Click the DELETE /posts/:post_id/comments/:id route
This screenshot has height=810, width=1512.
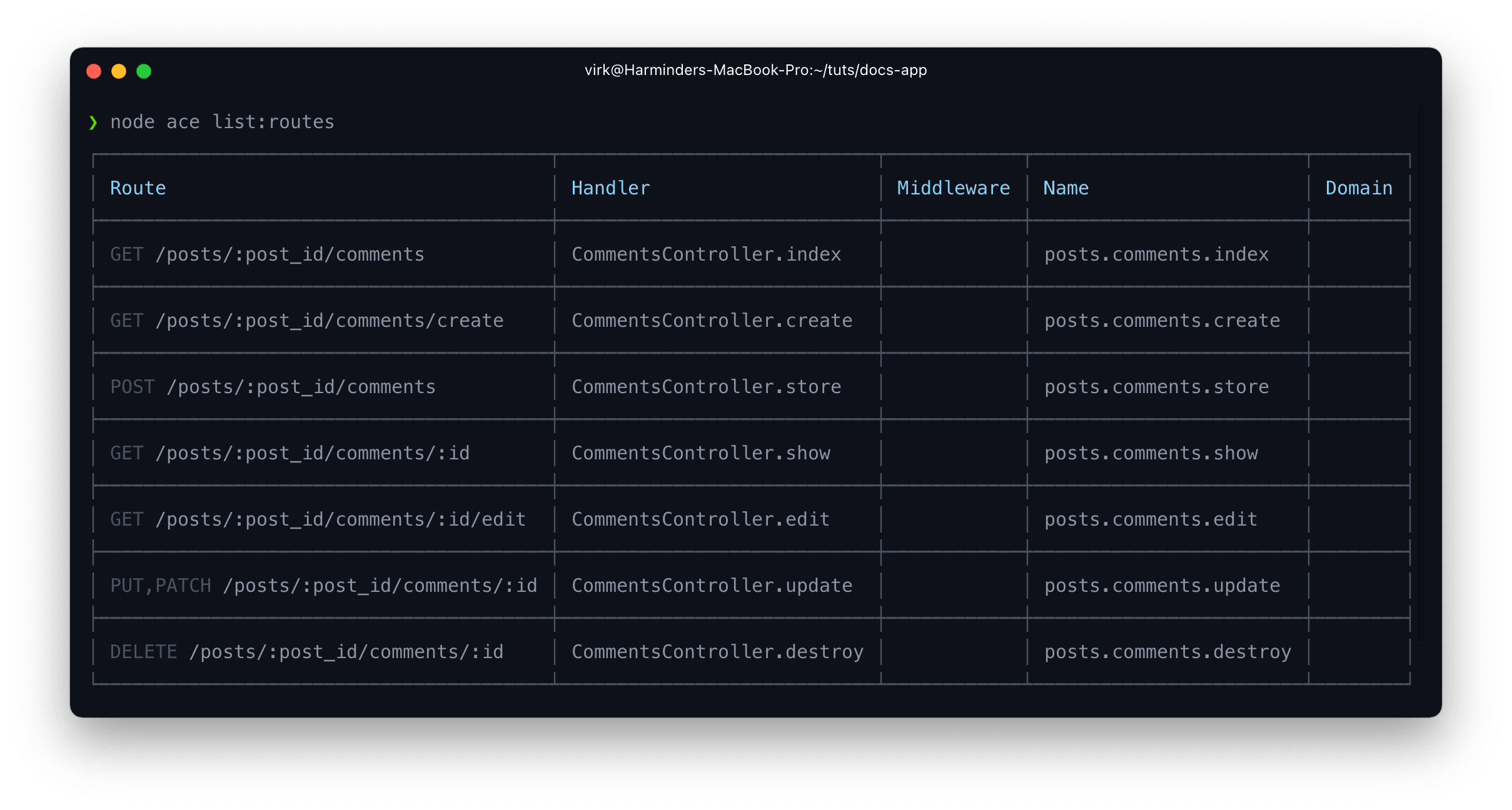[306, 652]
